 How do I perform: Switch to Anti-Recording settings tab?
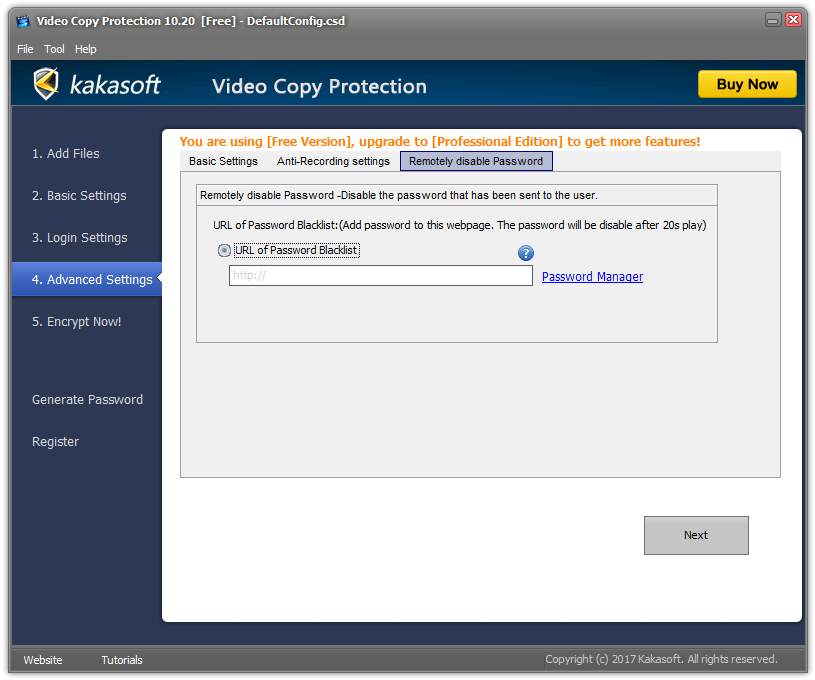333,161
